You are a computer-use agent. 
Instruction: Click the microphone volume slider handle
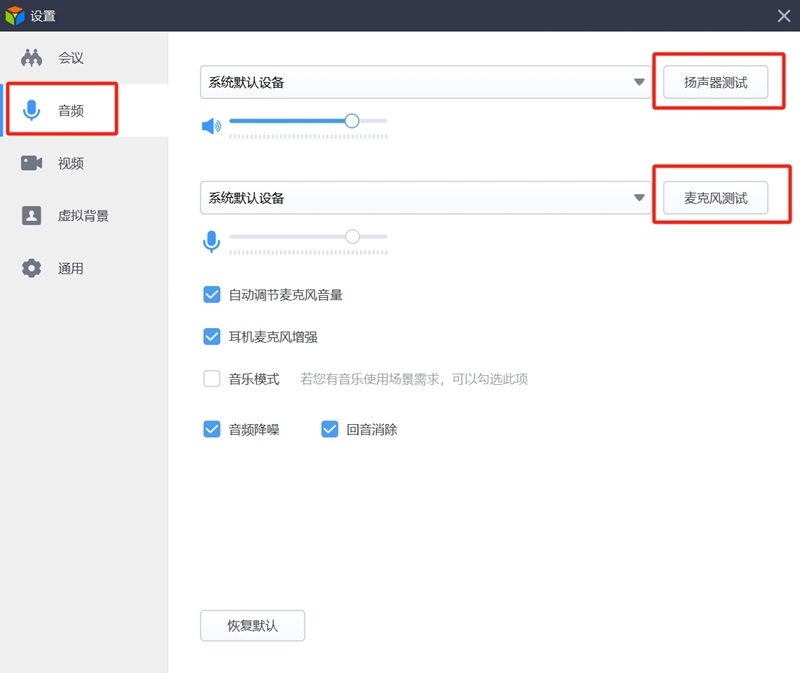[x=351, y=238]
